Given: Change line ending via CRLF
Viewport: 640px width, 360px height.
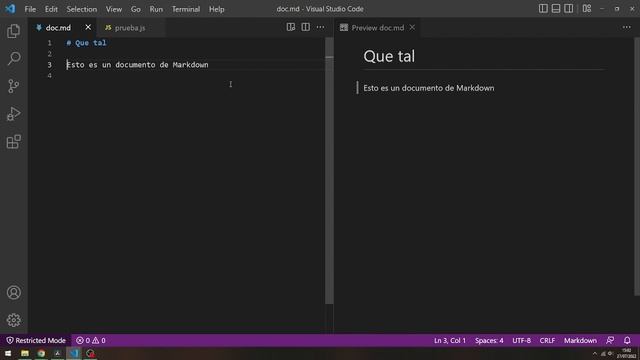Looking at the screenshot, I should 547,340.
